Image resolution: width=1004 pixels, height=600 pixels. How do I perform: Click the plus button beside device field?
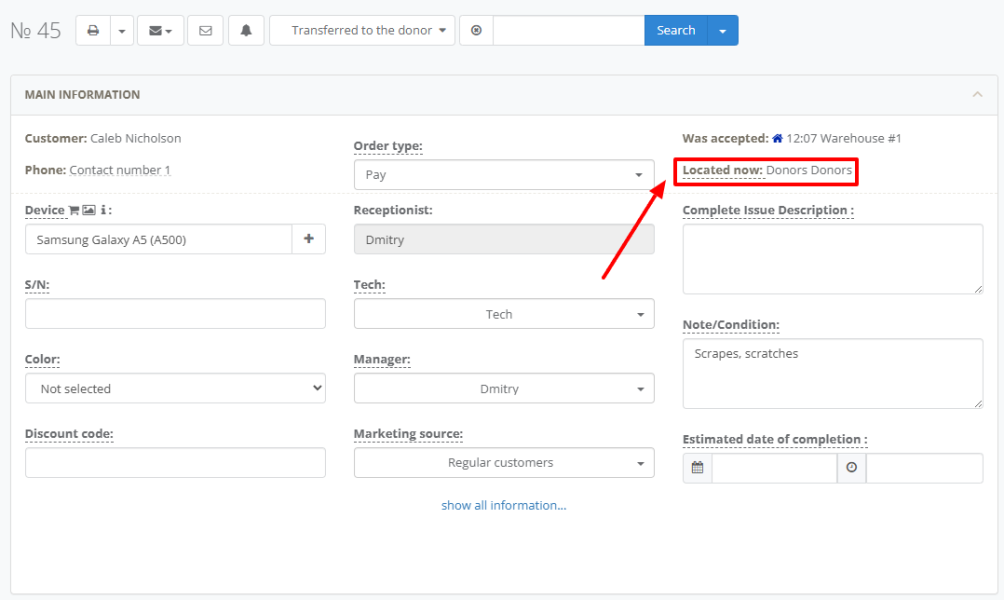(308, 239)
